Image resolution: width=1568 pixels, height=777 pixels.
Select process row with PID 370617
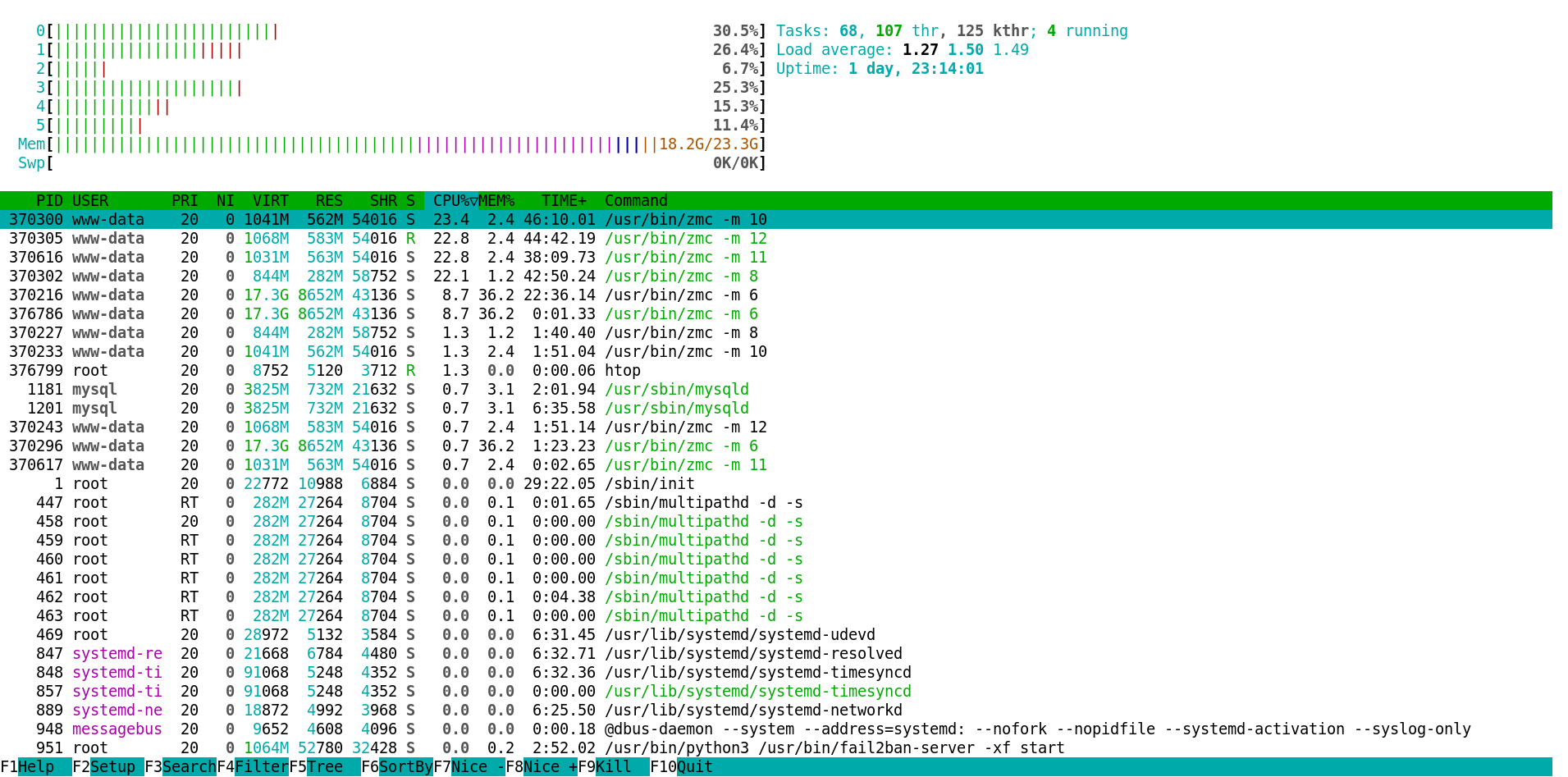point(776,465)
